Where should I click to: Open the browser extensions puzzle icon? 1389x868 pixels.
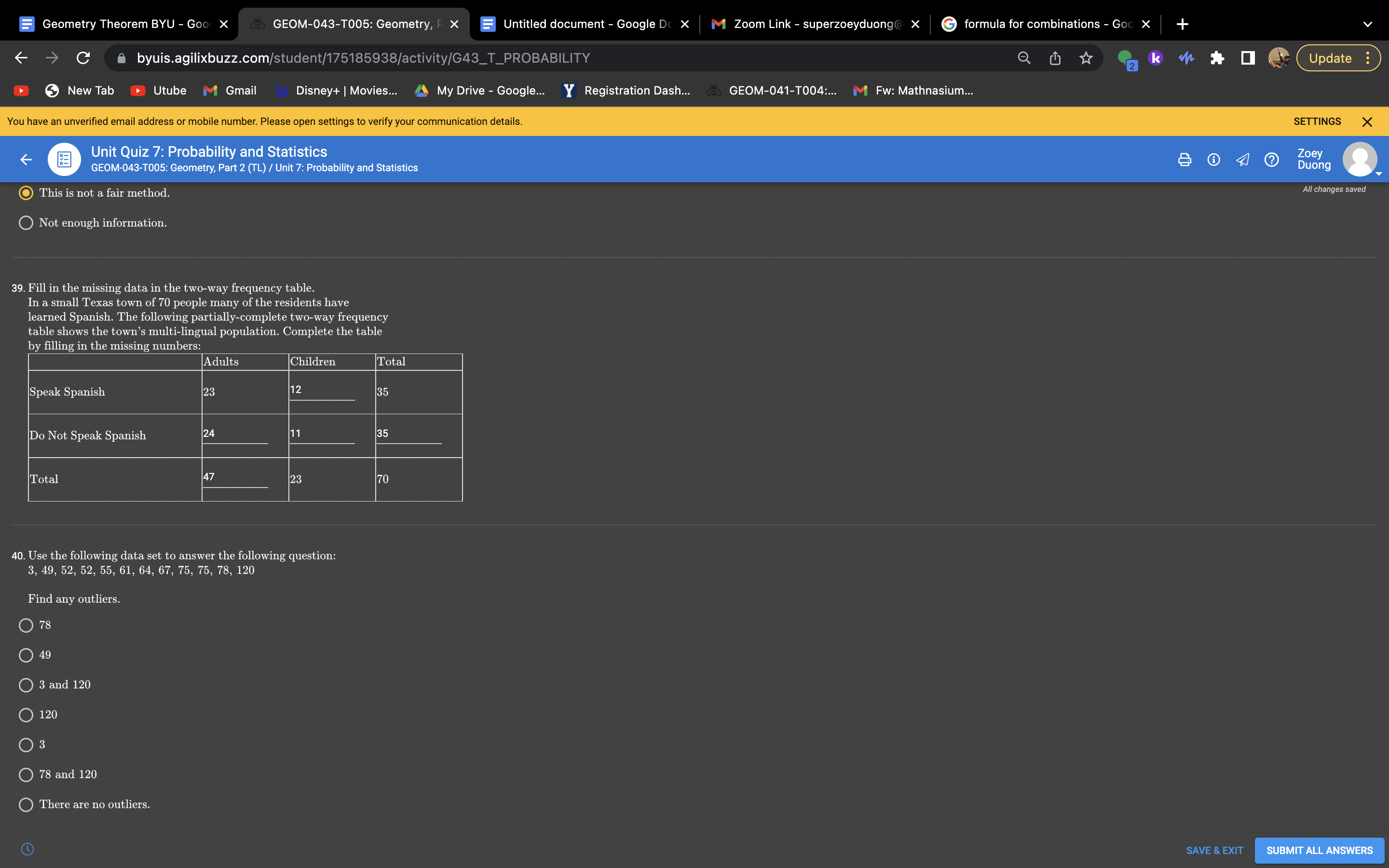click(1217, 58)
